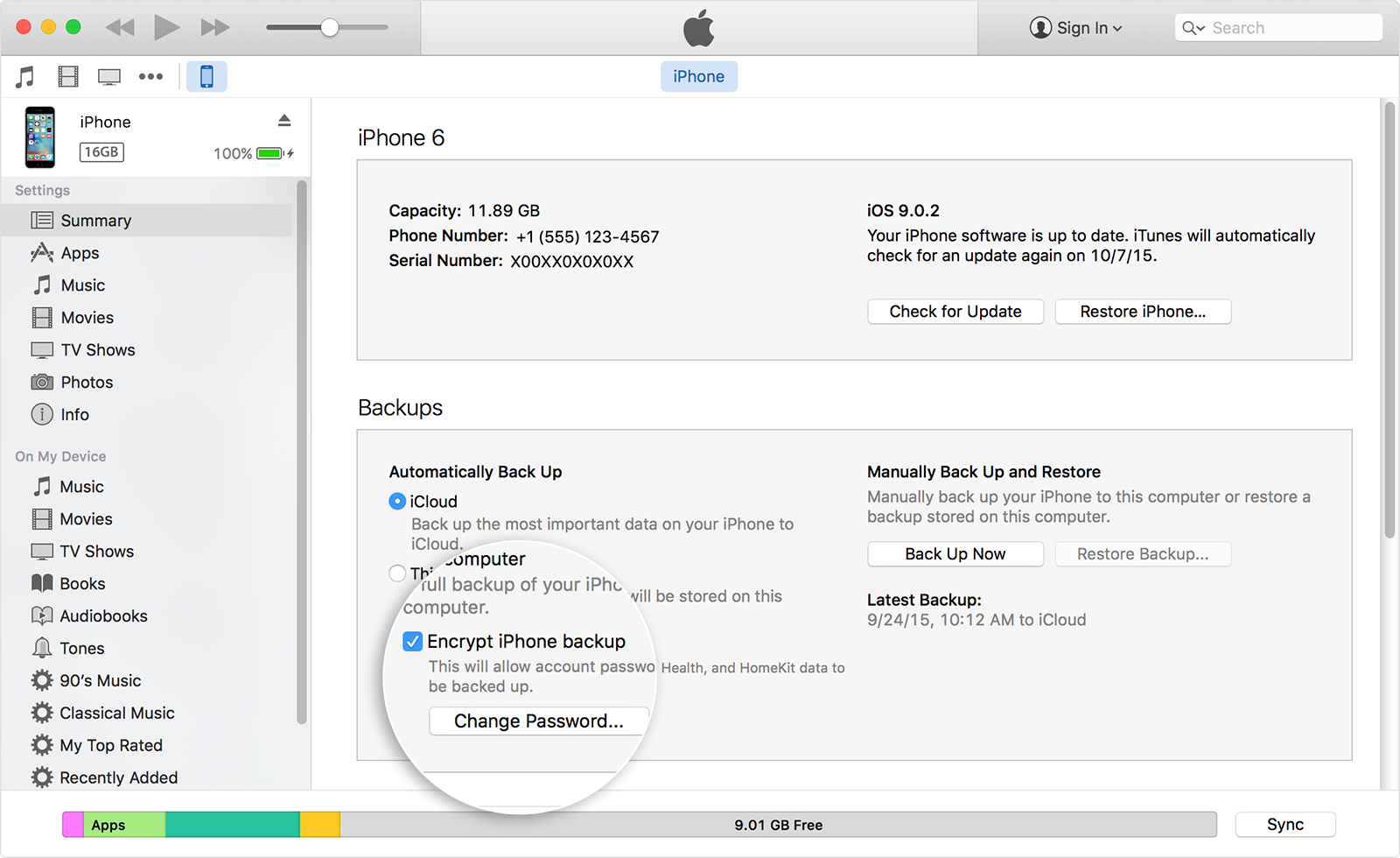Play the current track
The height and width of the screenshot is (858, 1400).
point(166,27)
